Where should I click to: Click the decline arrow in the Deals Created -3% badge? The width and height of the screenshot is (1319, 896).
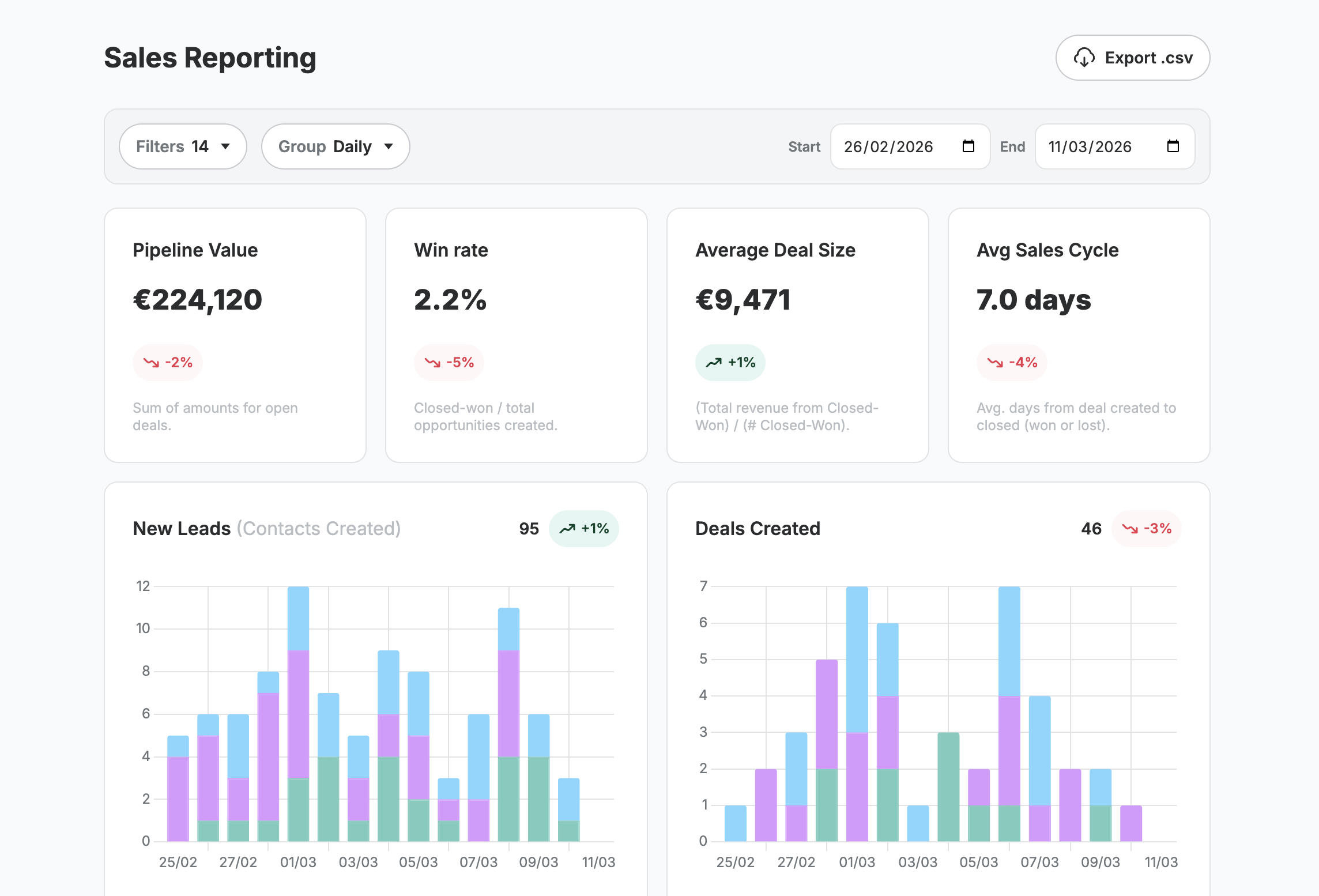point(1129,528)
